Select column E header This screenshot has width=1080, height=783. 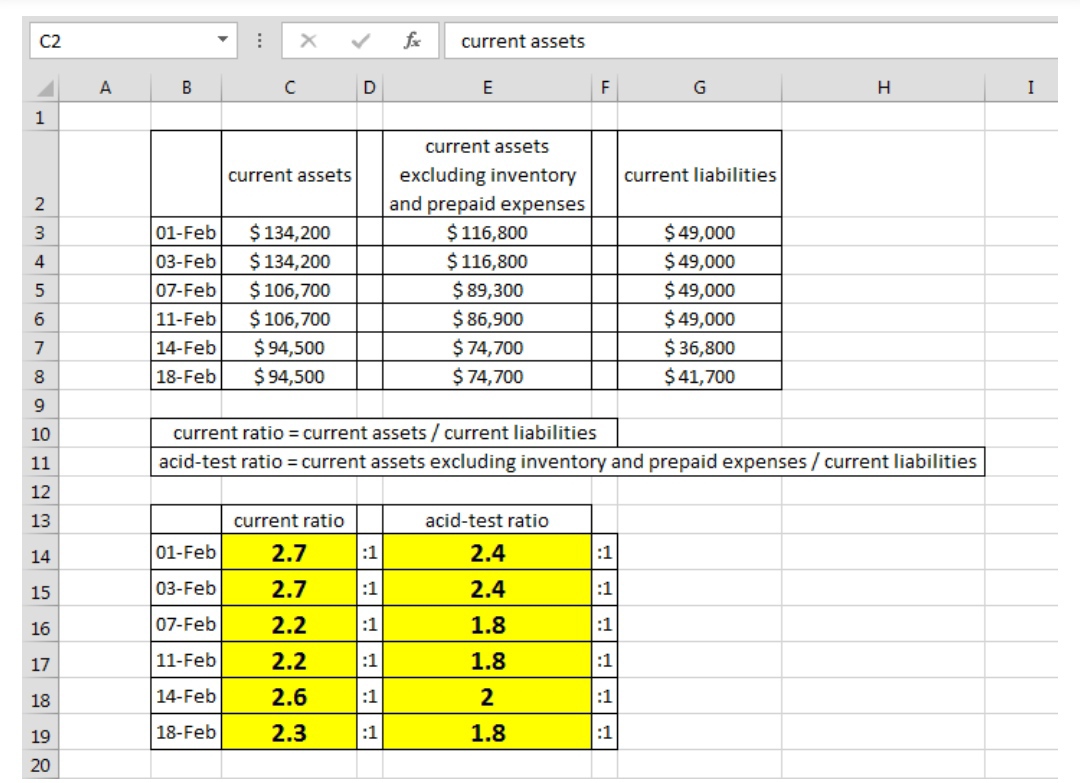[487, 88]
